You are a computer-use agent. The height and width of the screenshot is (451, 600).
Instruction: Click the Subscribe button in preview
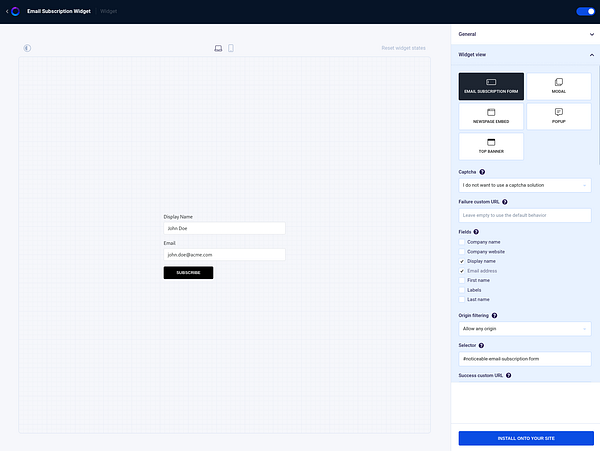click(x=188, y=273)
